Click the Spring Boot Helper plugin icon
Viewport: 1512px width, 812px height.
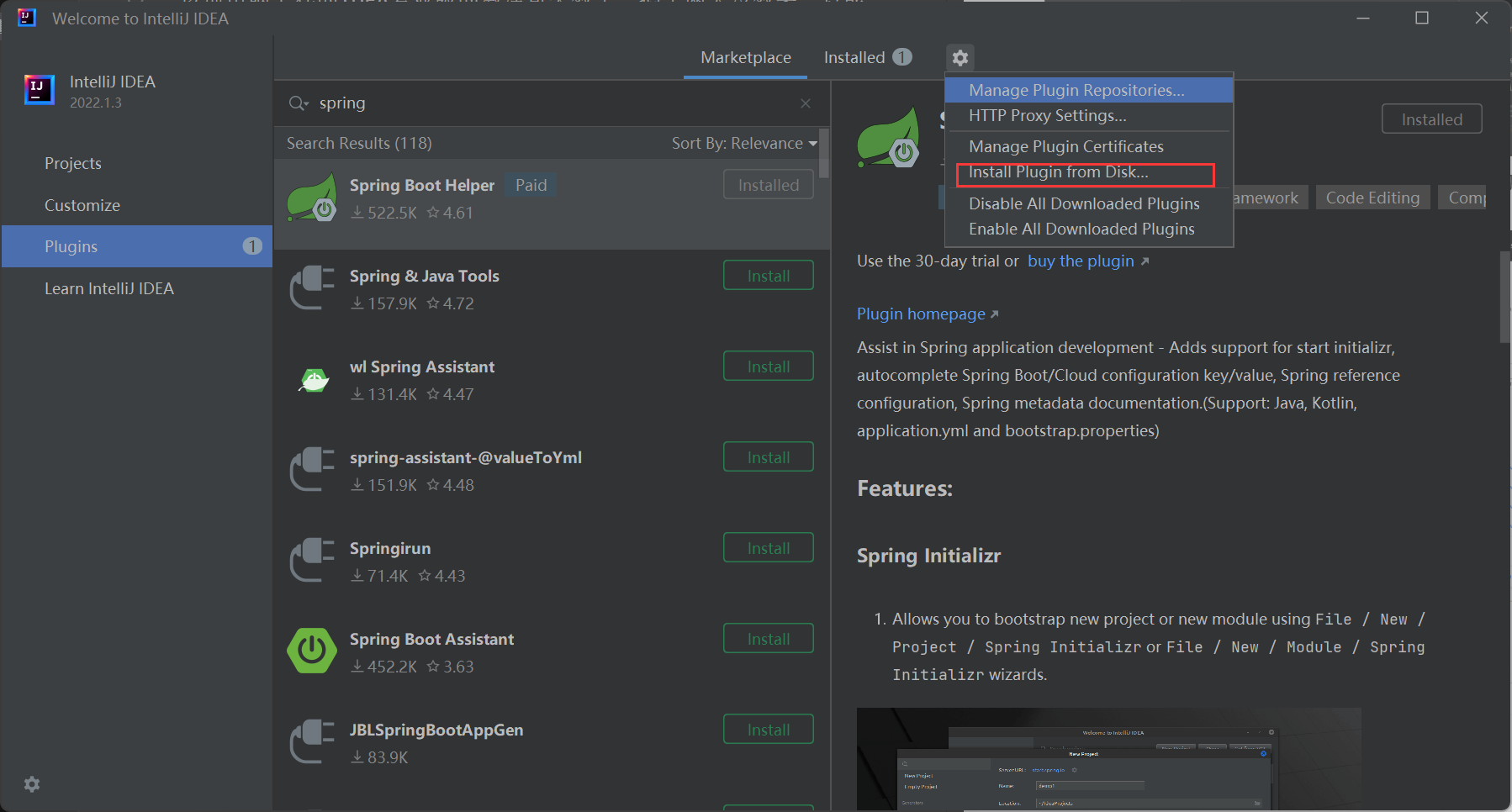(x=312, y=199)
